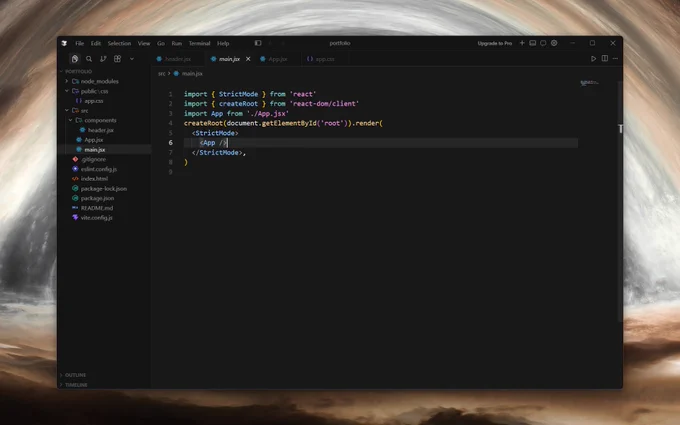Open the .gitignore file
The image size is (680, 425).
93,159
